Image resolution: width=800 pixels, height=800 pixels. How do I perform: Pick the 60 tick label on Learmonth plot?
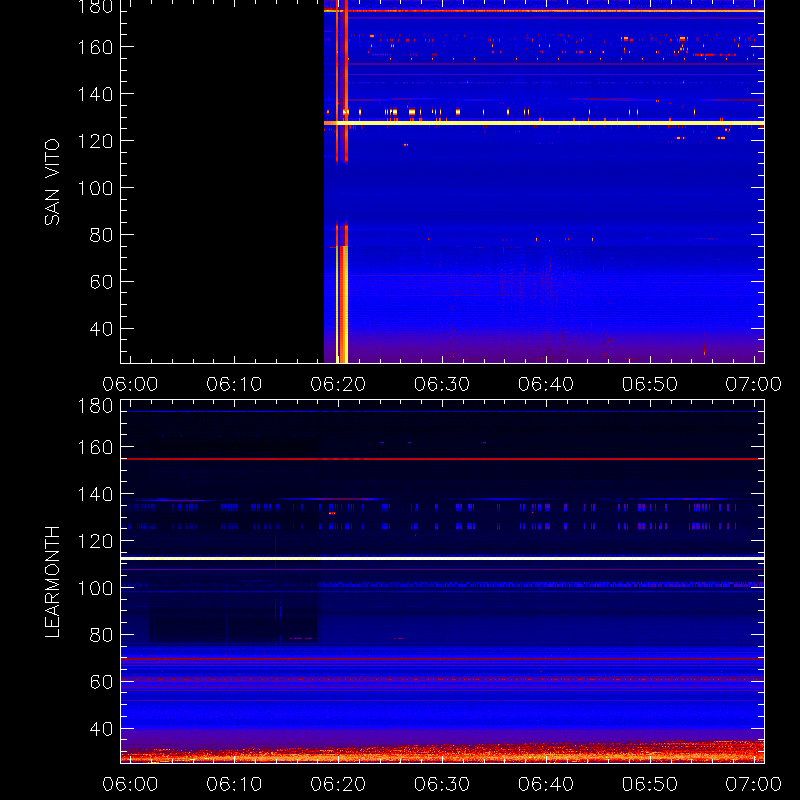(101, 682)
